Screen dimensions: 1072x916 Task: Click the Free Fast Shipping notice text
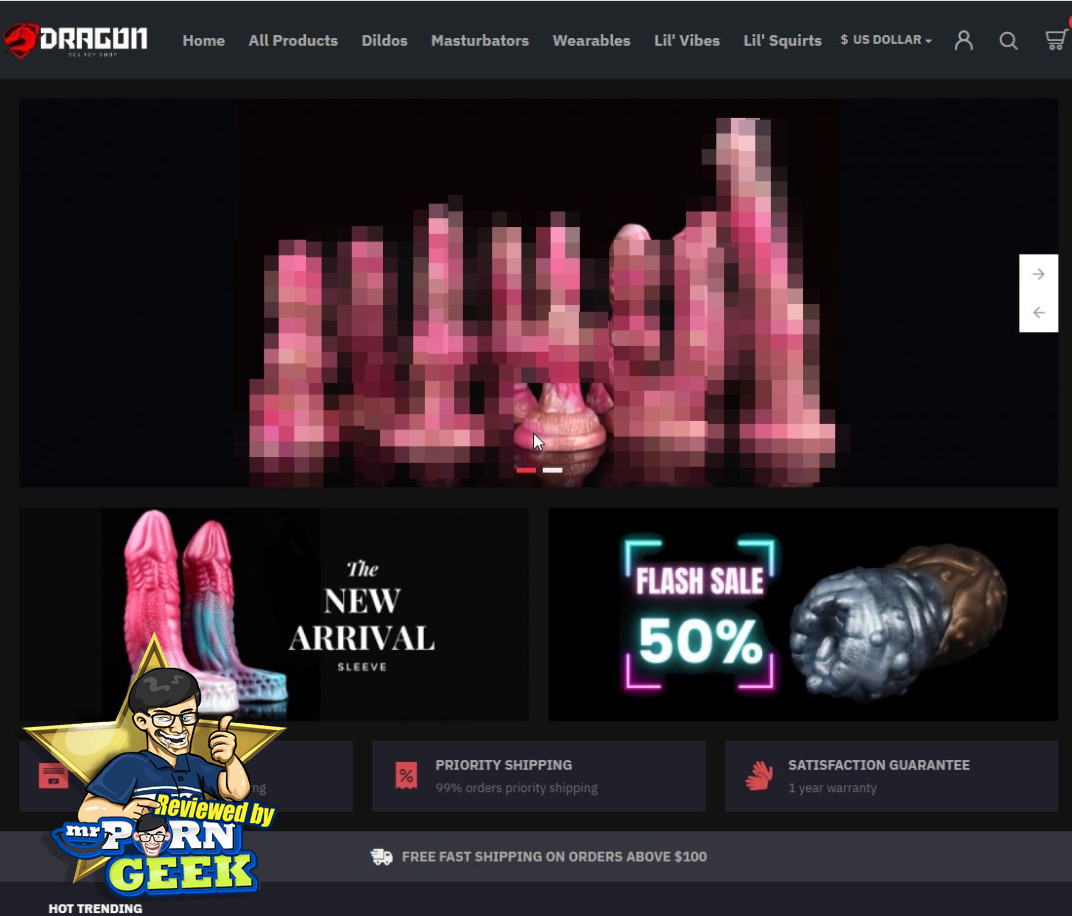click(554, 857)
